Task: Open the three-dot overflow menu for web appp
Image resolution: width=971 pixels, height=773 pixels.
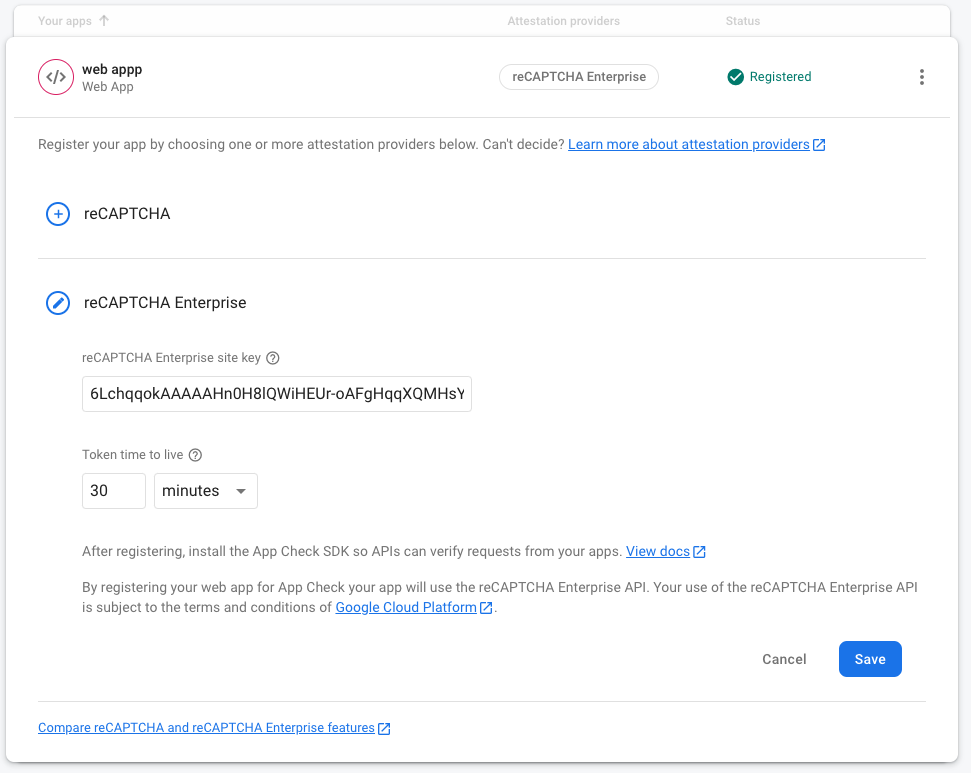Action: point(921,76)
